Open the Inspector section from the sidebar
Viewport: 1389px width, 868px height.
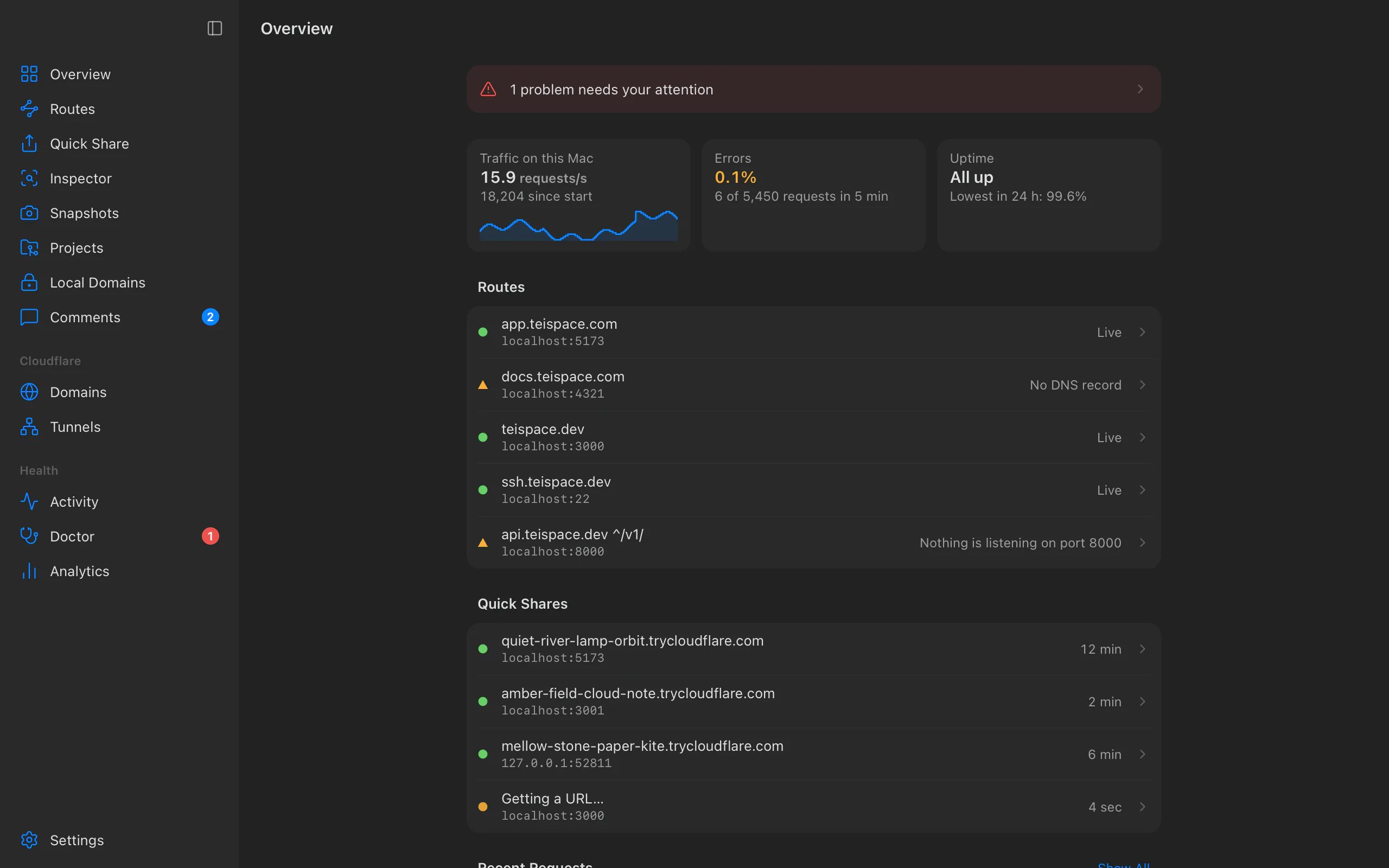tap(119, 178)
